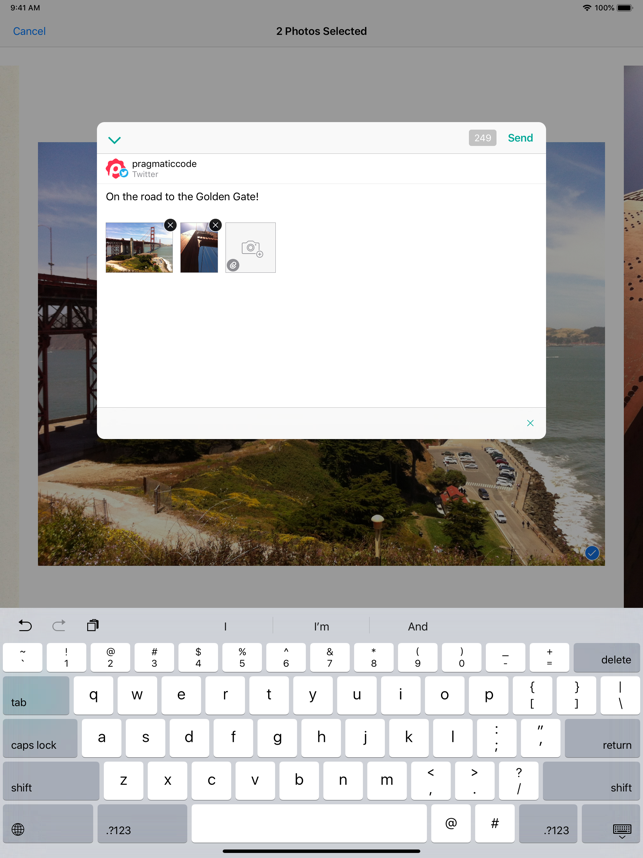Image resolution: width=643 pixels, height=858 pixels.
Task: Tap the keyboard paste clipboard icon
Action: [x=92, y=625]
